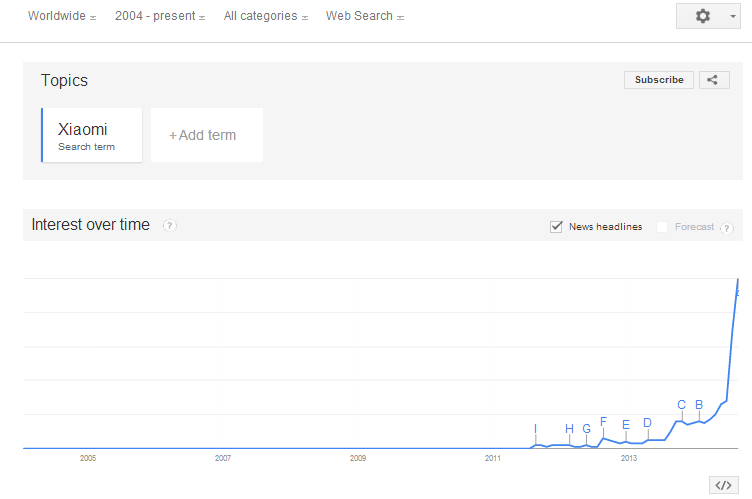Click news headline marker F on chart

pyautogui.click(x=603, y=422)
